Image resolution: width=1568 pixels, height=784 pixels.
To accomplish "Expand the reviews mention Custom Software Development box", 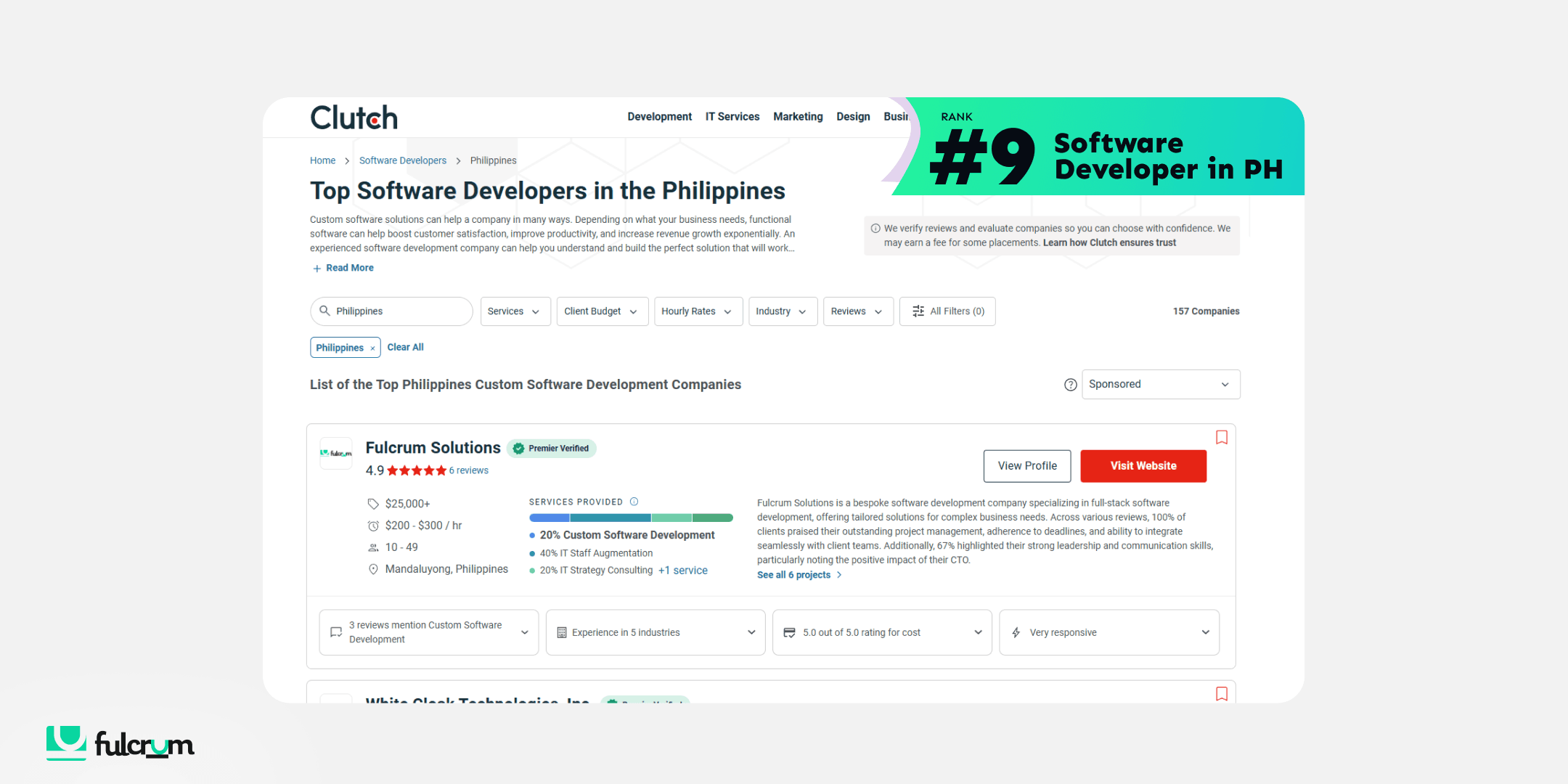I will (x=429, y=632).
